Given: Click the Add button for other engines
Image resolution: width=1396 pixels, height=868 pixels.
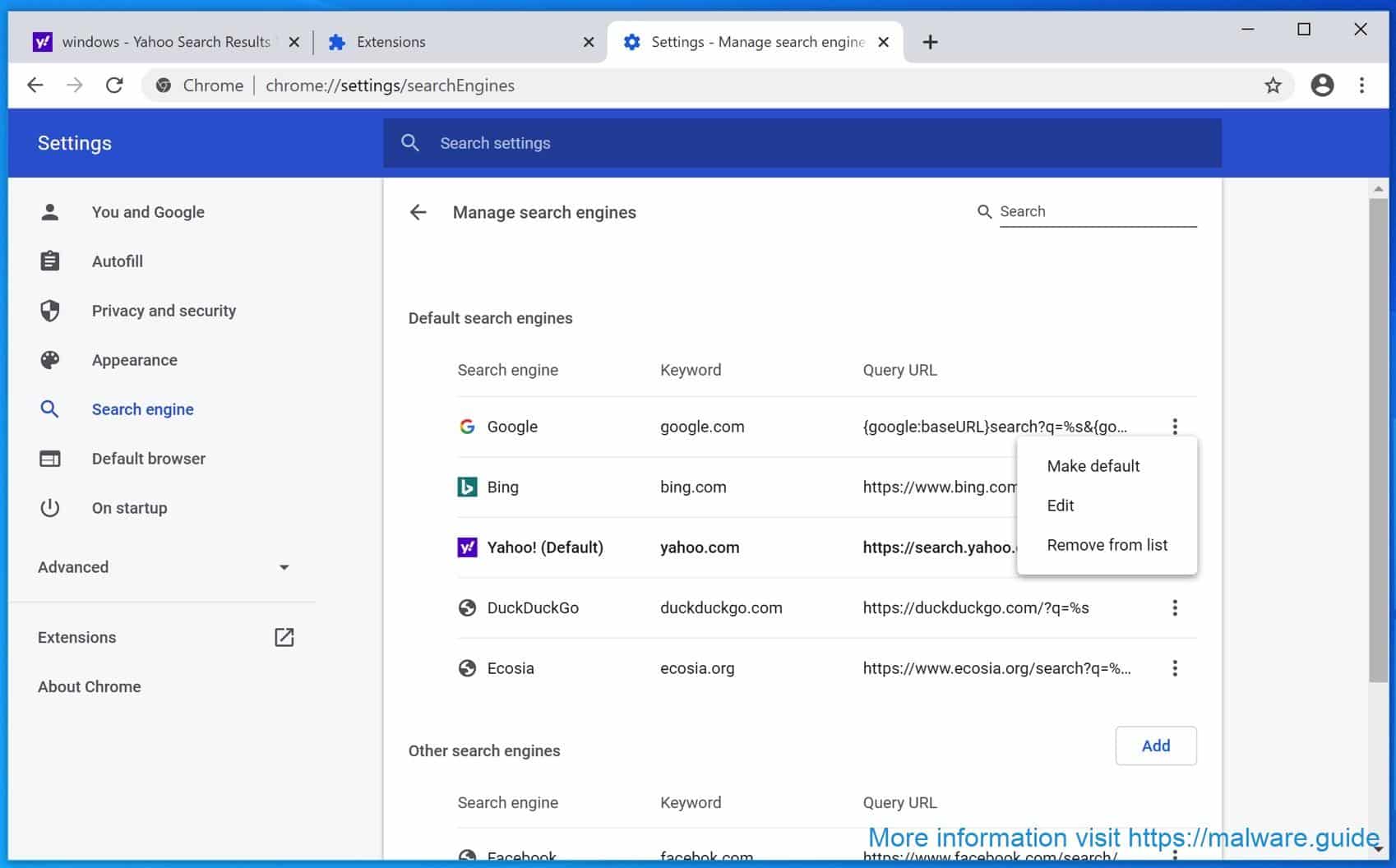Looking at the screenshot, I should coord(1156,746).
